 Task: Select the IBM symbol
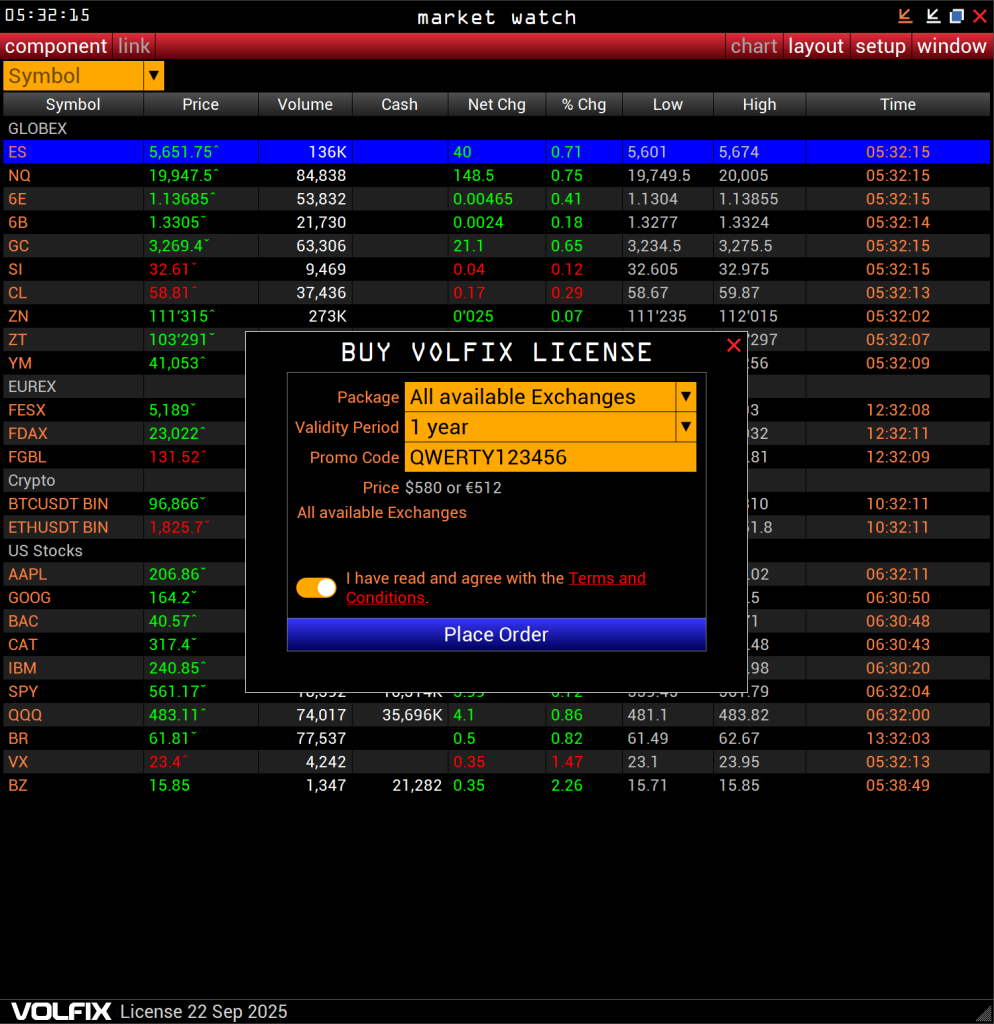click(x=22, y=669)
